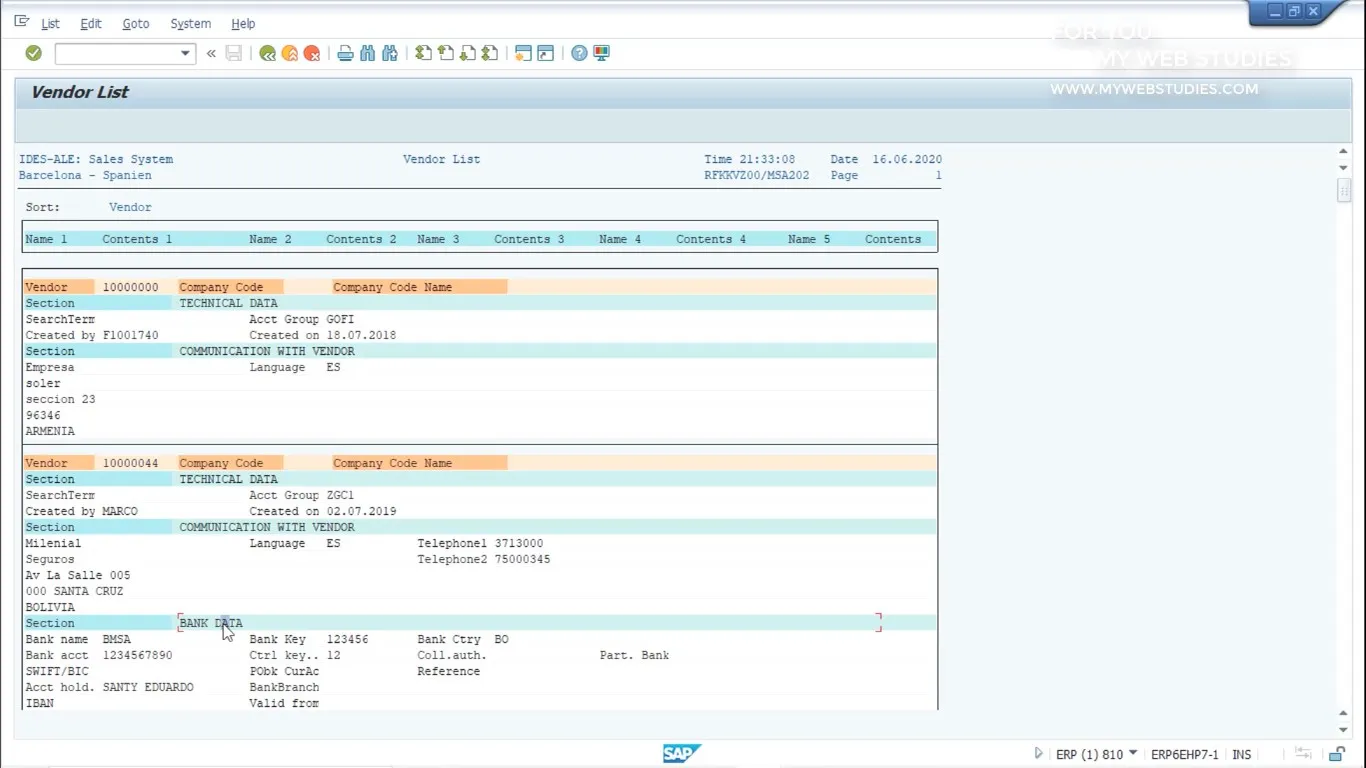Click the BOLIVIA country line
1366x768 pixels.
pyautogui.click(x=50, y=607)
